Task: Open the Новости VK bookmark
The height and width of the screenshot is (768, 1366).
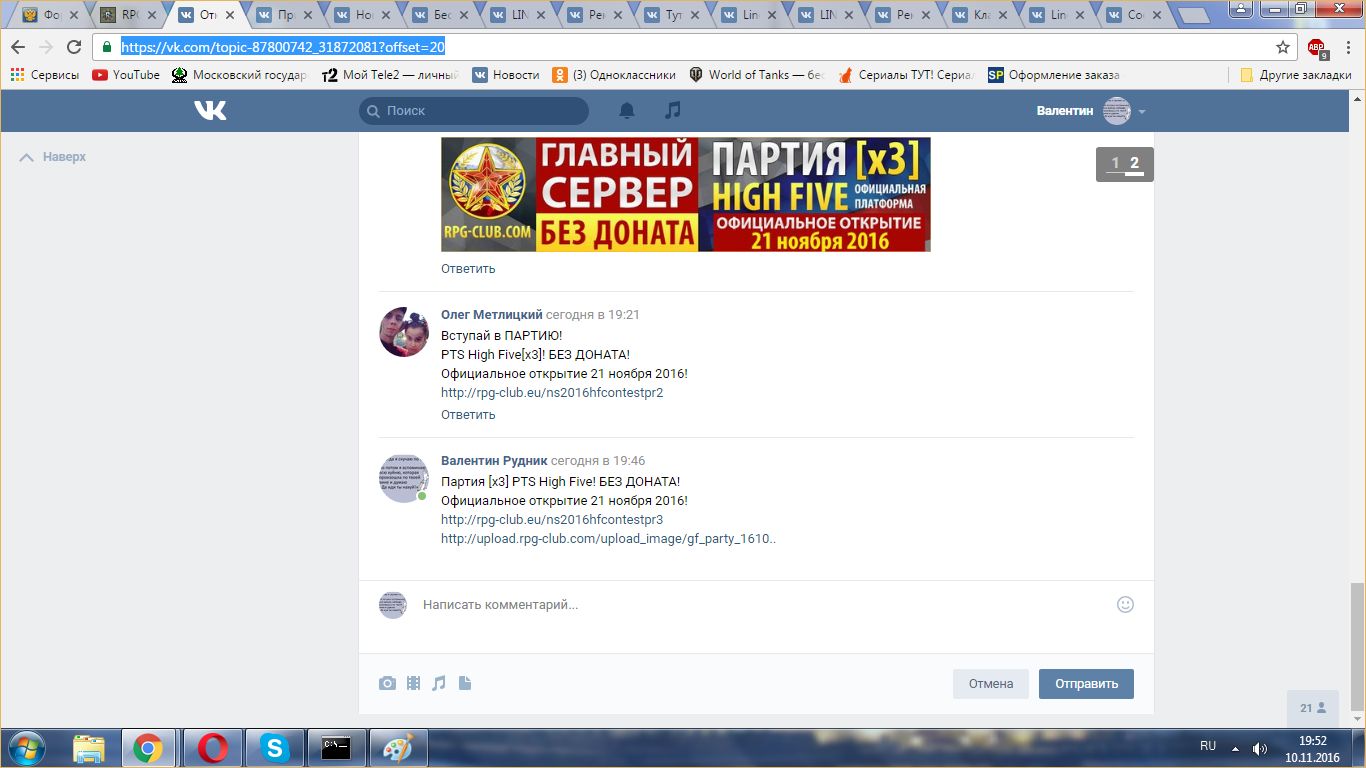Action: (506, 75)
